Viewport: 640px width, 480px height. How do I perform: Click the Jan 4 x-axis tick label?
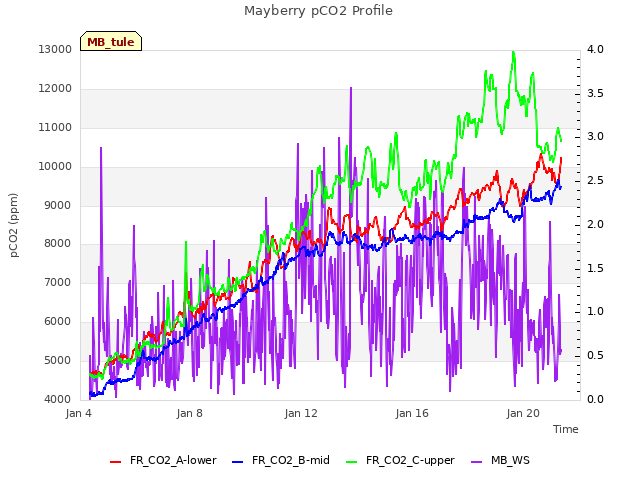pos(78,413)
